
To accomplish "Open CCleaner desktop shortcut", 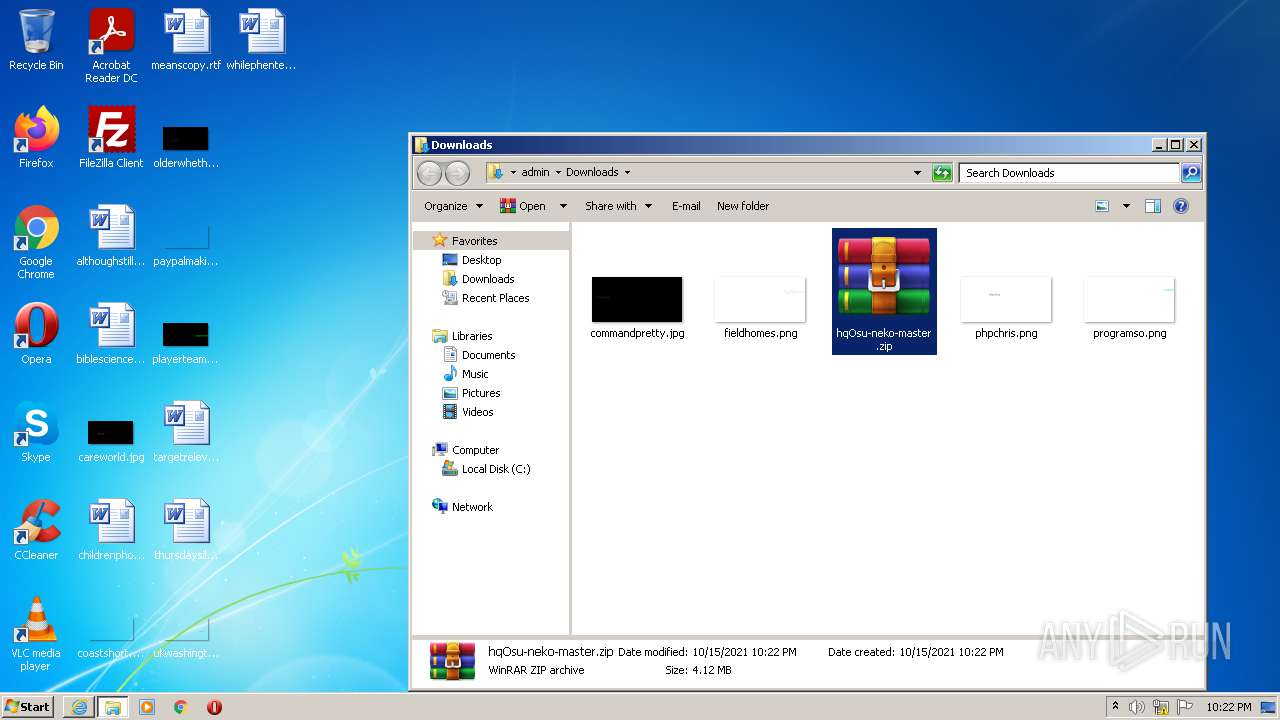I will [x=36, y=530].
